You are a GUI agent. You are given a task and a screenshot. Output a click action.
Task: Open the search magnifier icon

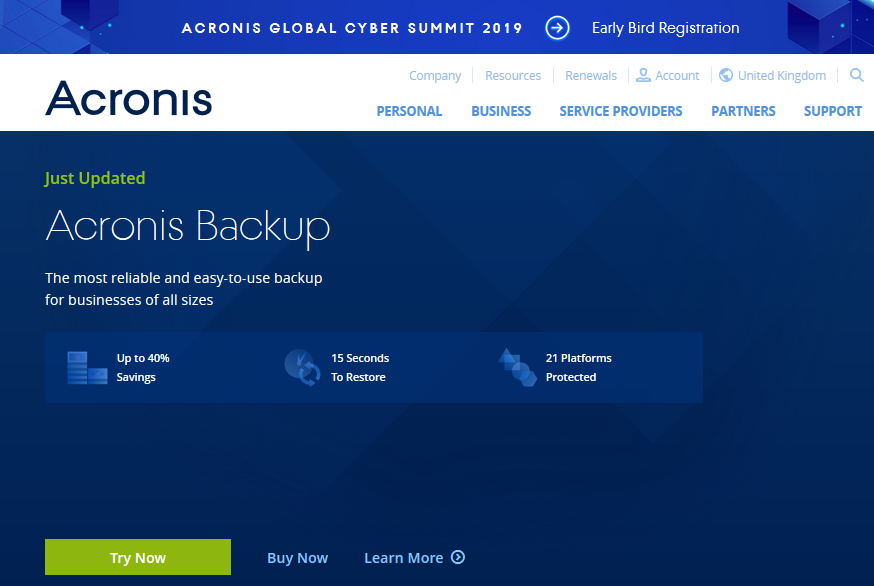[x=857, y=75]
